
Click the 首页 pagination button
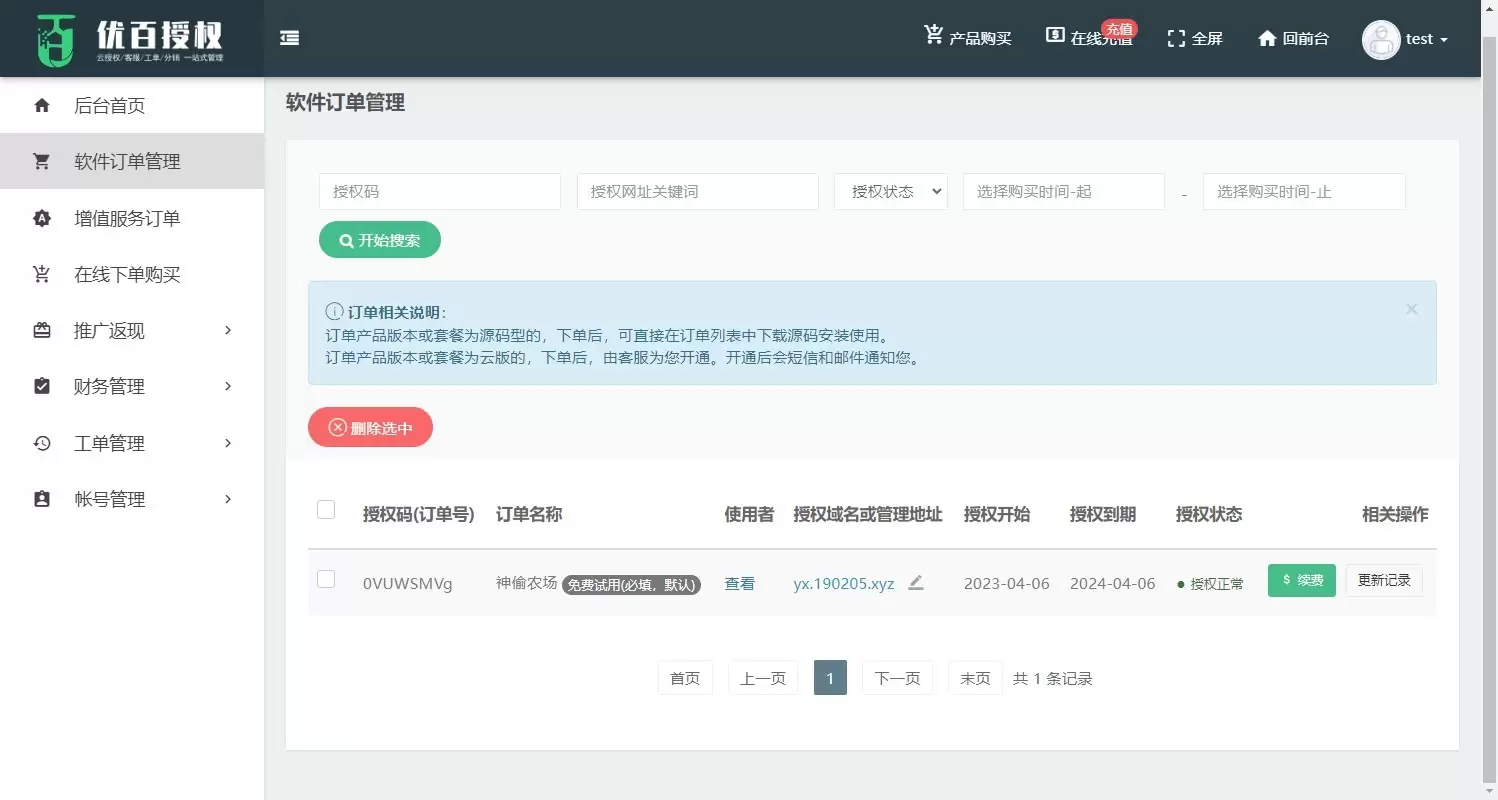tap(685, 678)
